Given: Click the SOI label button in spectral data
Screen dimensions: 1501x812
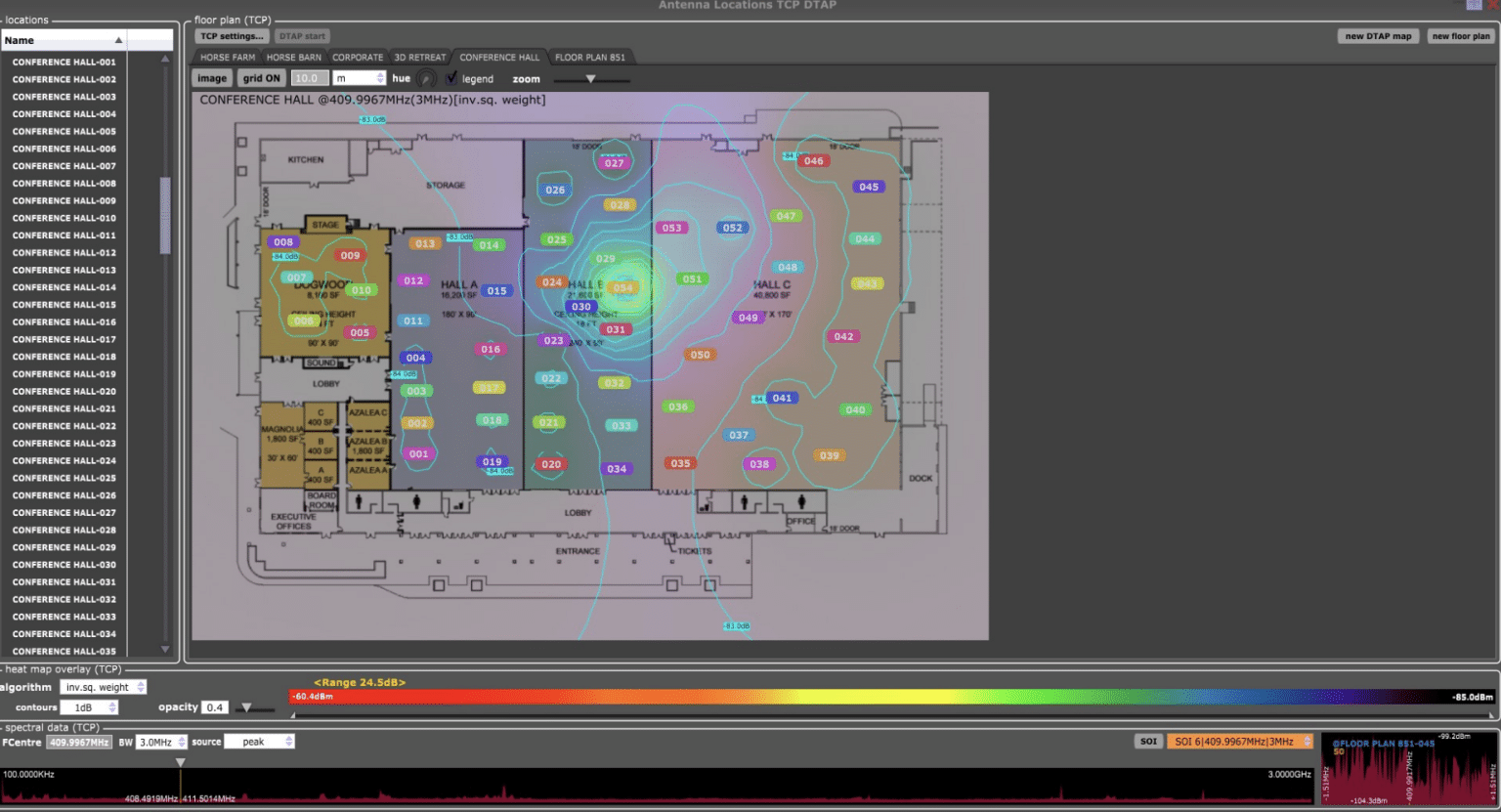Looking at the screenshot, I should coord(1148,741).
